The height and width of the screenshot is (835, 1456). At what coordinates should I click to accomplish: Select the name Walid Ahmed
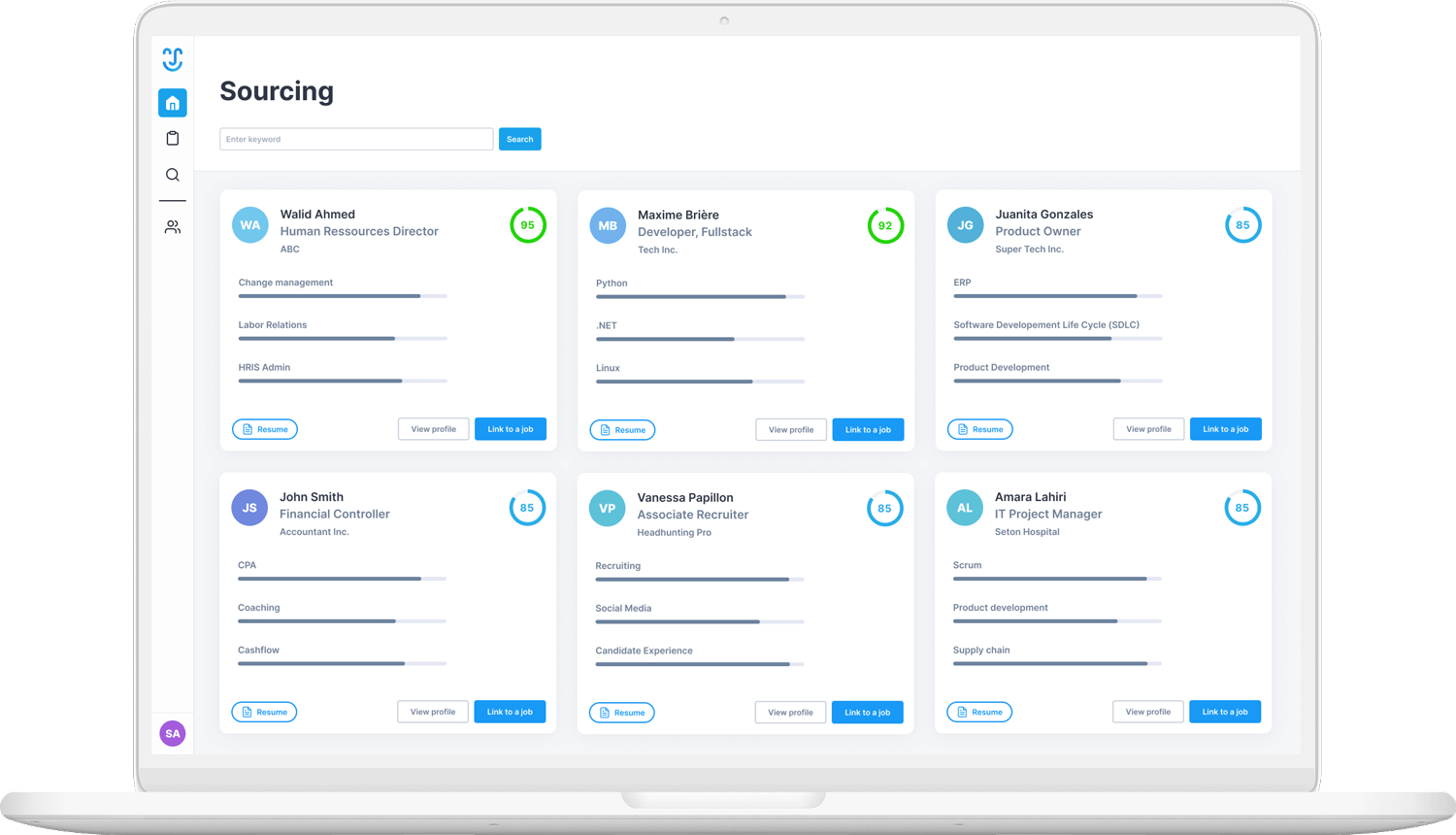click(x=317, y=215)
